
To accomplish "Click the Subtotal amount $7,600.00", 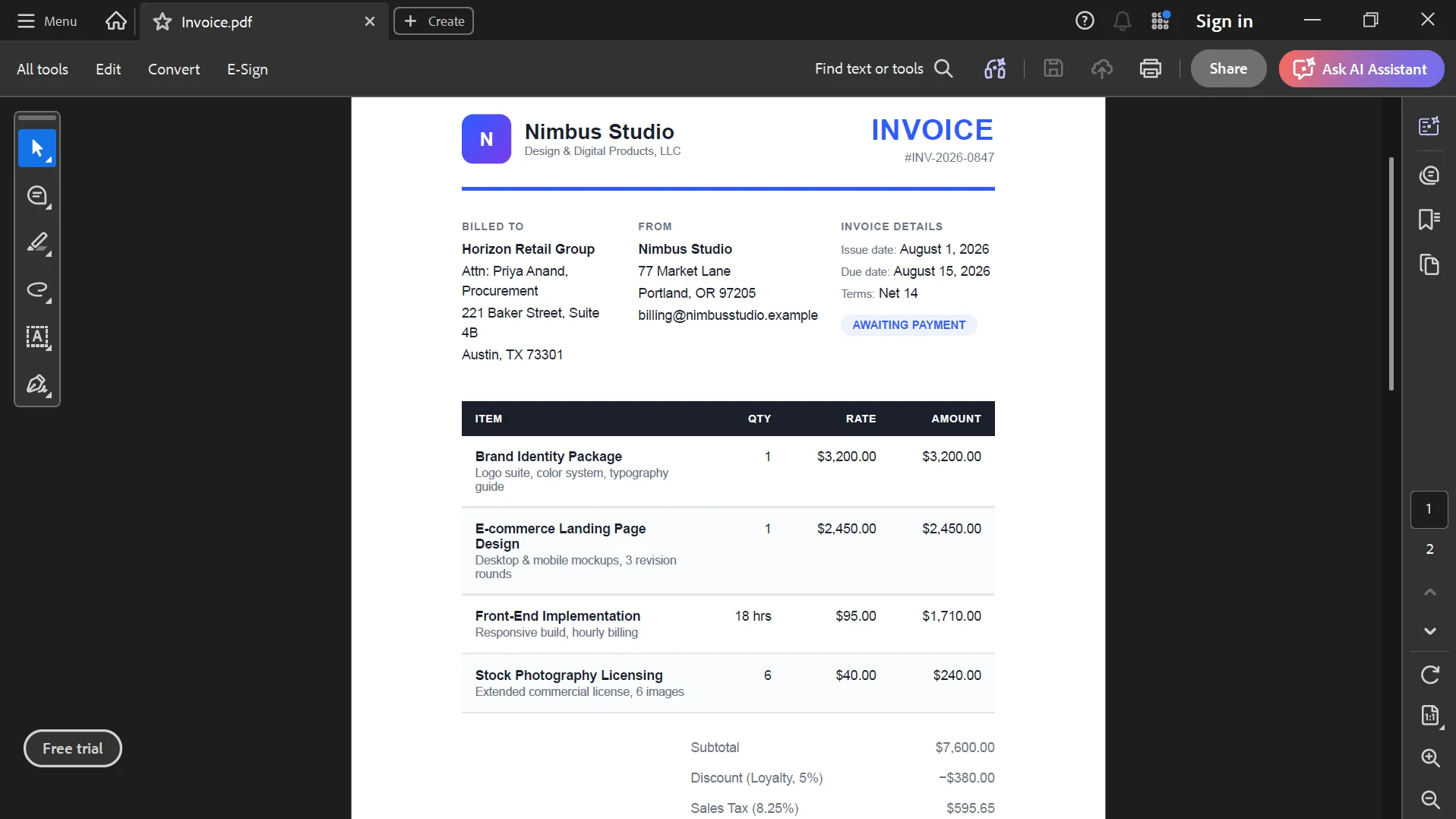I will click(965, 748).
